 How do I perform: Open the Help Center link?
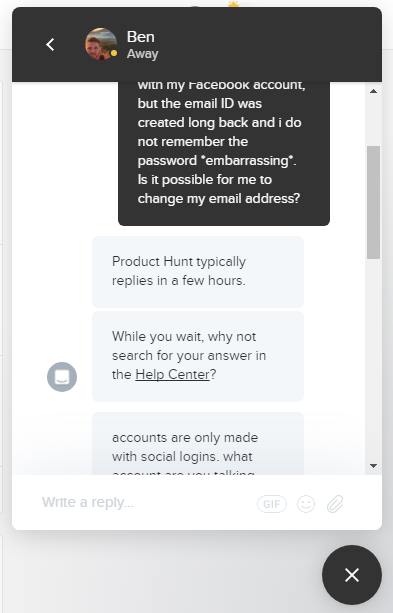point(172,375)
